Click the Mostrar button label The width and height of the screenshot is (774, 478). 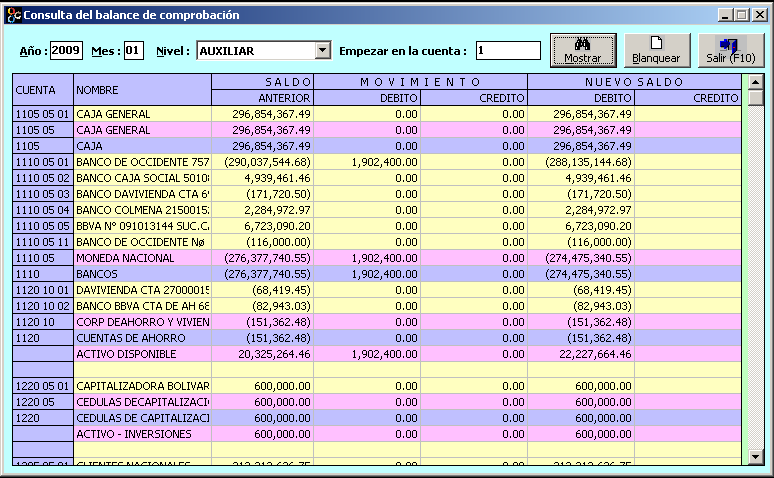click(582, 58)
